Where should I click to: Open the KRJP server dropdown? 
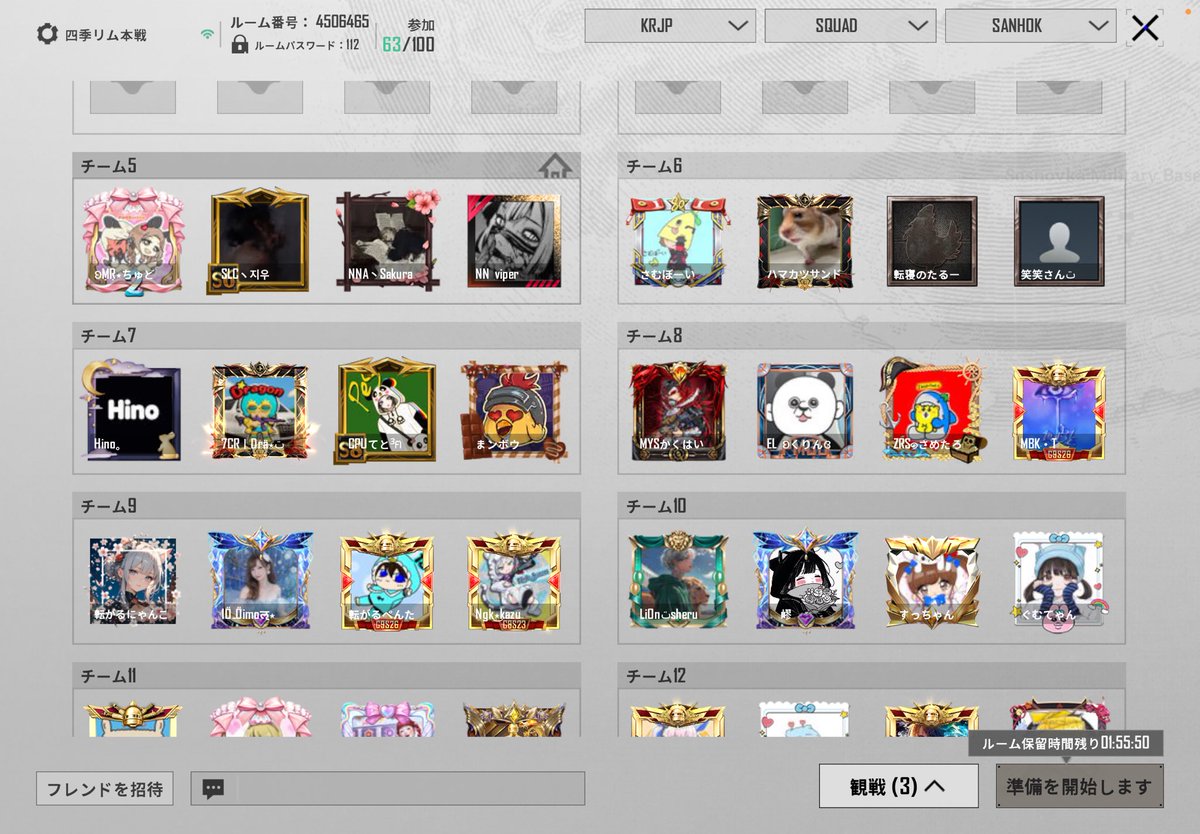pyautogui.click(x=670, y=26)
